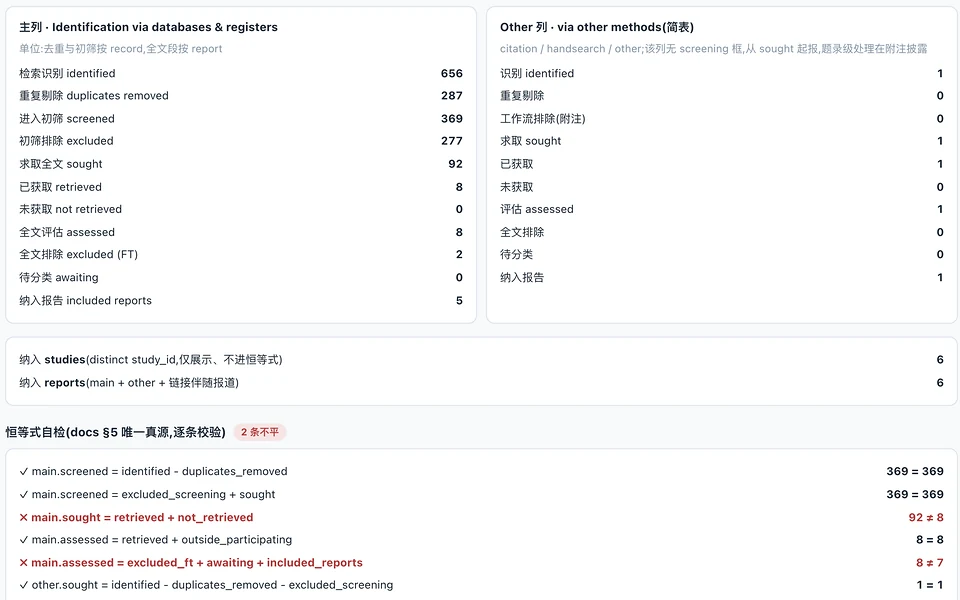
Task: Click value 5 for included reports
Action: (459, 301)
